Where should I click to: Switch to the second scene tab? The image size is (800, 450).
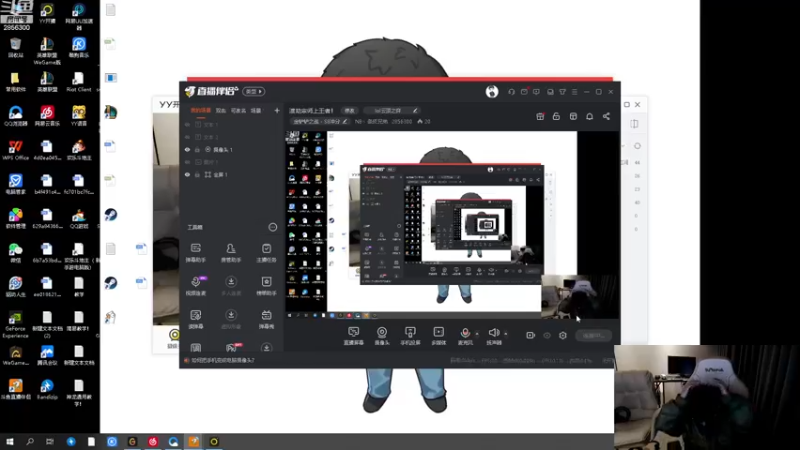coord(220,110)
